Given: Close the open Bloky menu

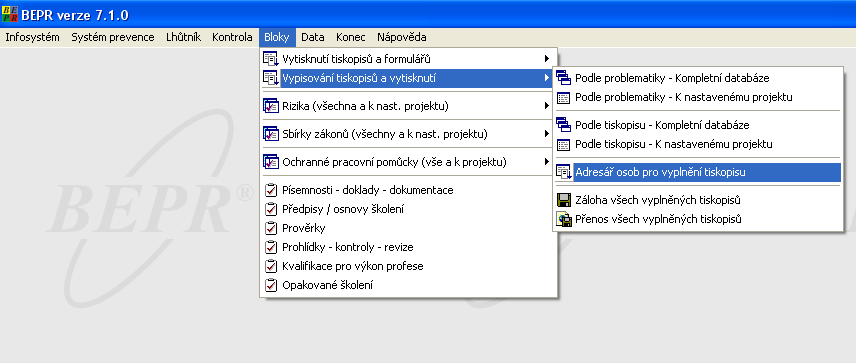Looking at the screenshot, I should (278, 38).
